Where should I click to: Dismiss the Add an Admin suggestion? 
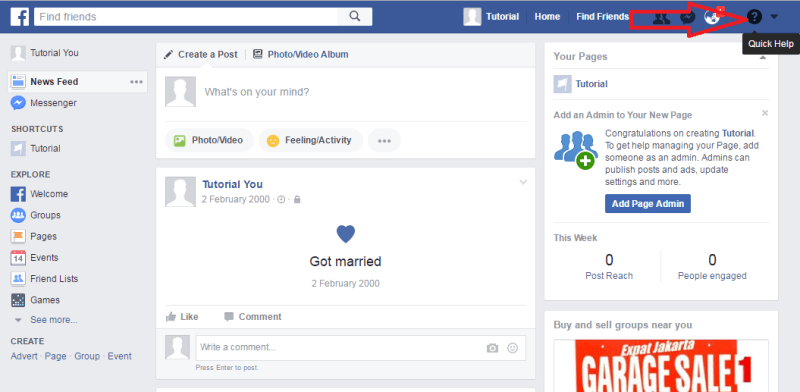764,113
